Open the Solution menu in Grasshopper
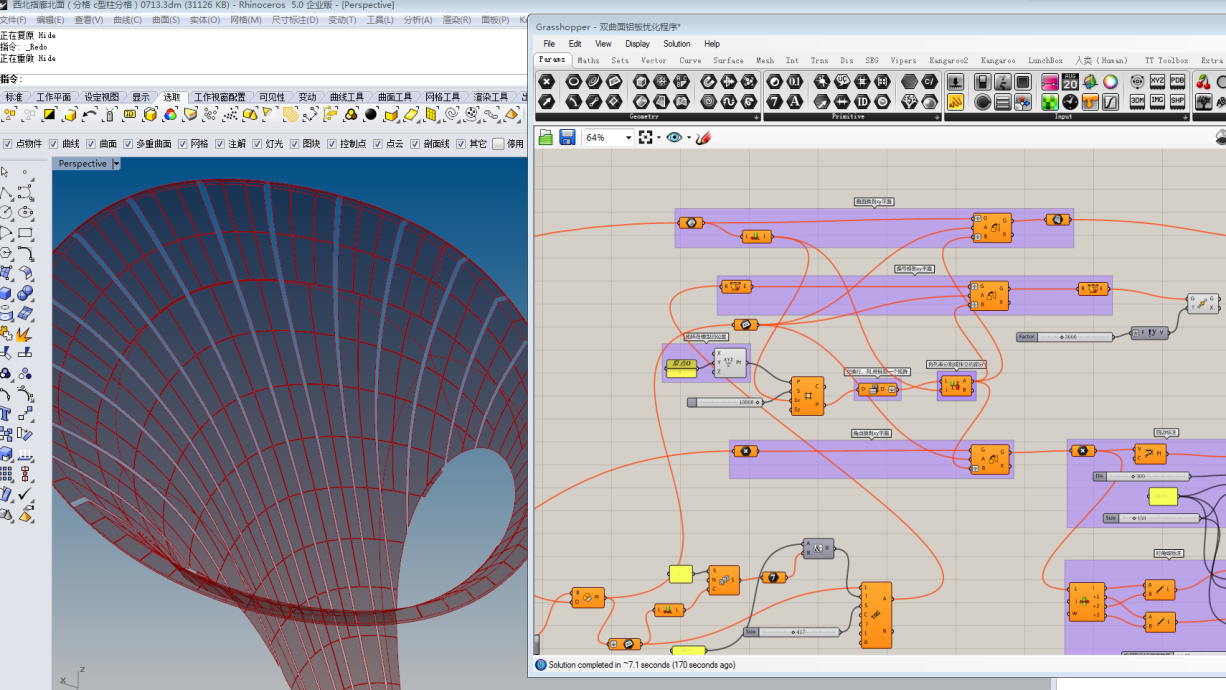 pyautogui.click(x=676, y=44)
